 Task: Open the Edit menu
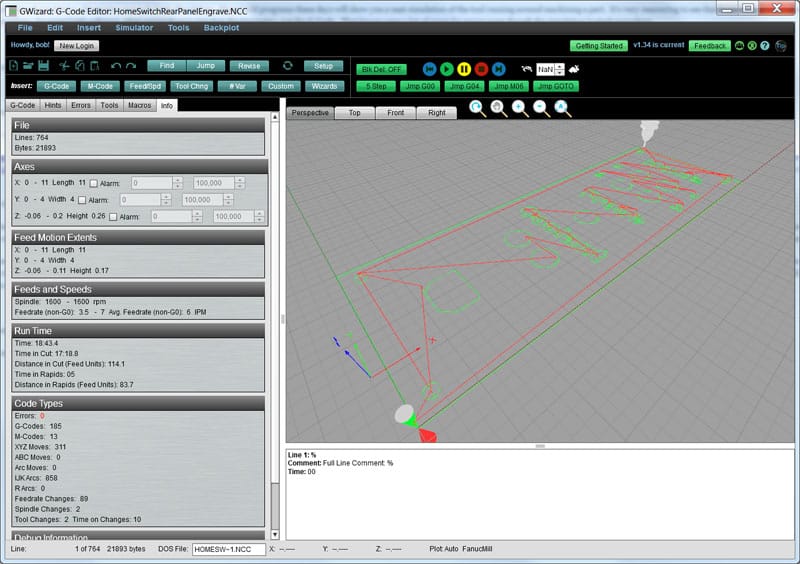(x=55, y=28)
